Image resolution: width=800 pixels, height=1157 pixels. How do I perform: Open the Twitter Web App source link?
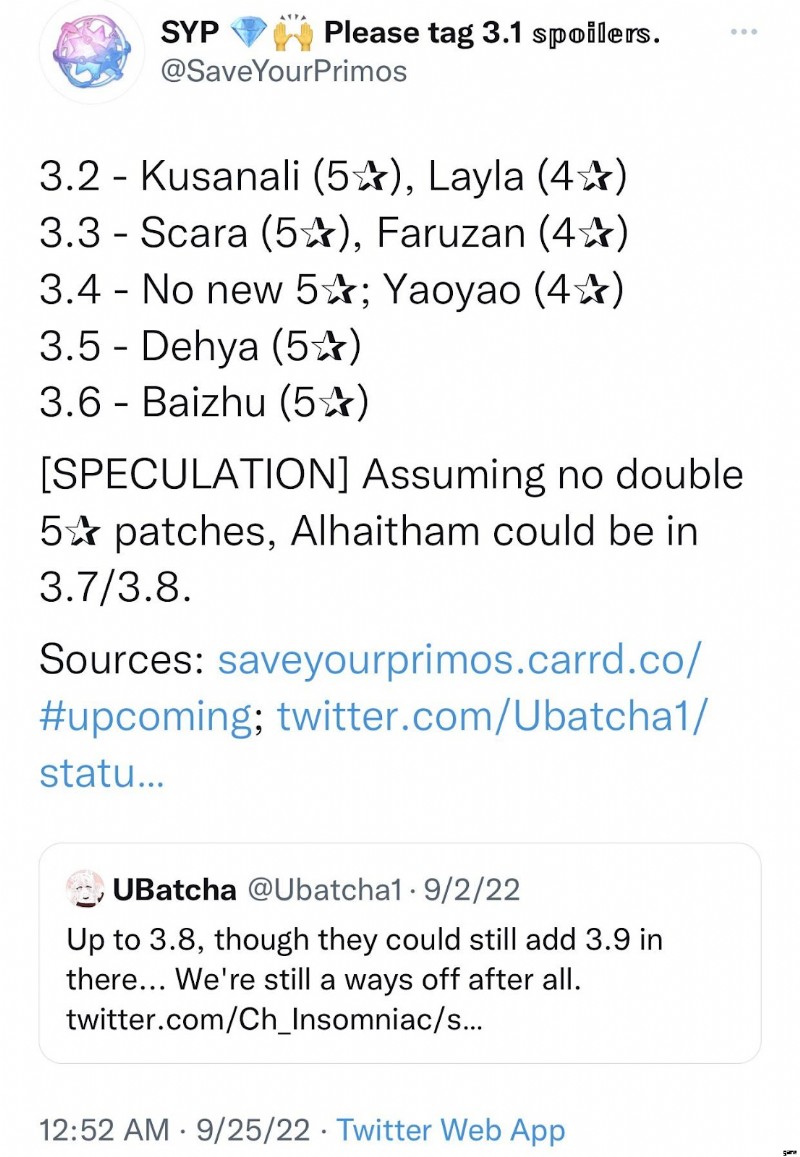451,1130
